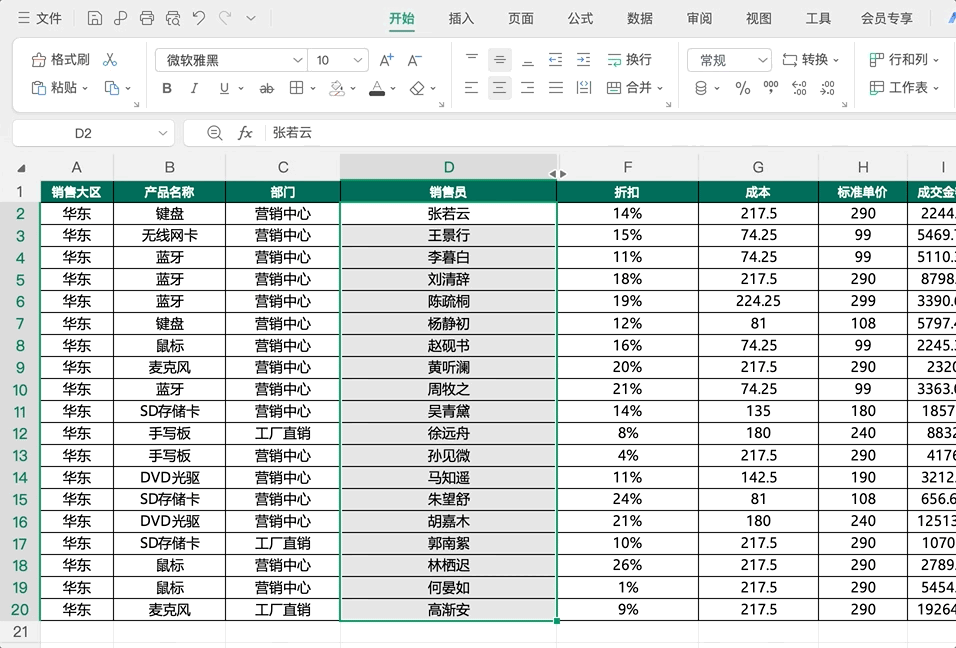Viewport: 956px width, 648px height.
Task: Open Print Preview icon
Action: [173, 18]
